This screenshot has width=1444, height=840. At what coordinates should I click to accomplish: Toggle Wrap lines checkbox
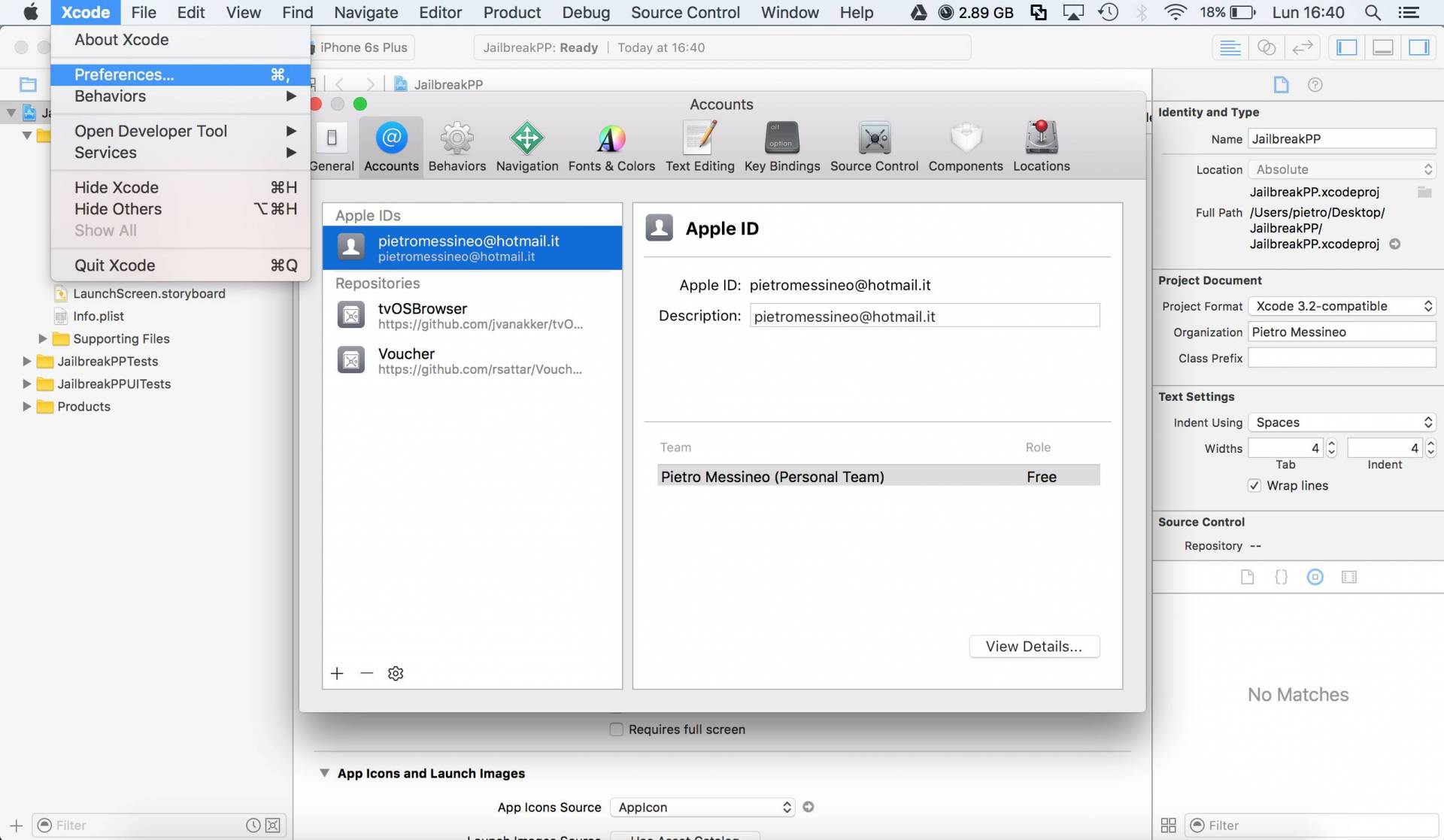point(1254,485)
